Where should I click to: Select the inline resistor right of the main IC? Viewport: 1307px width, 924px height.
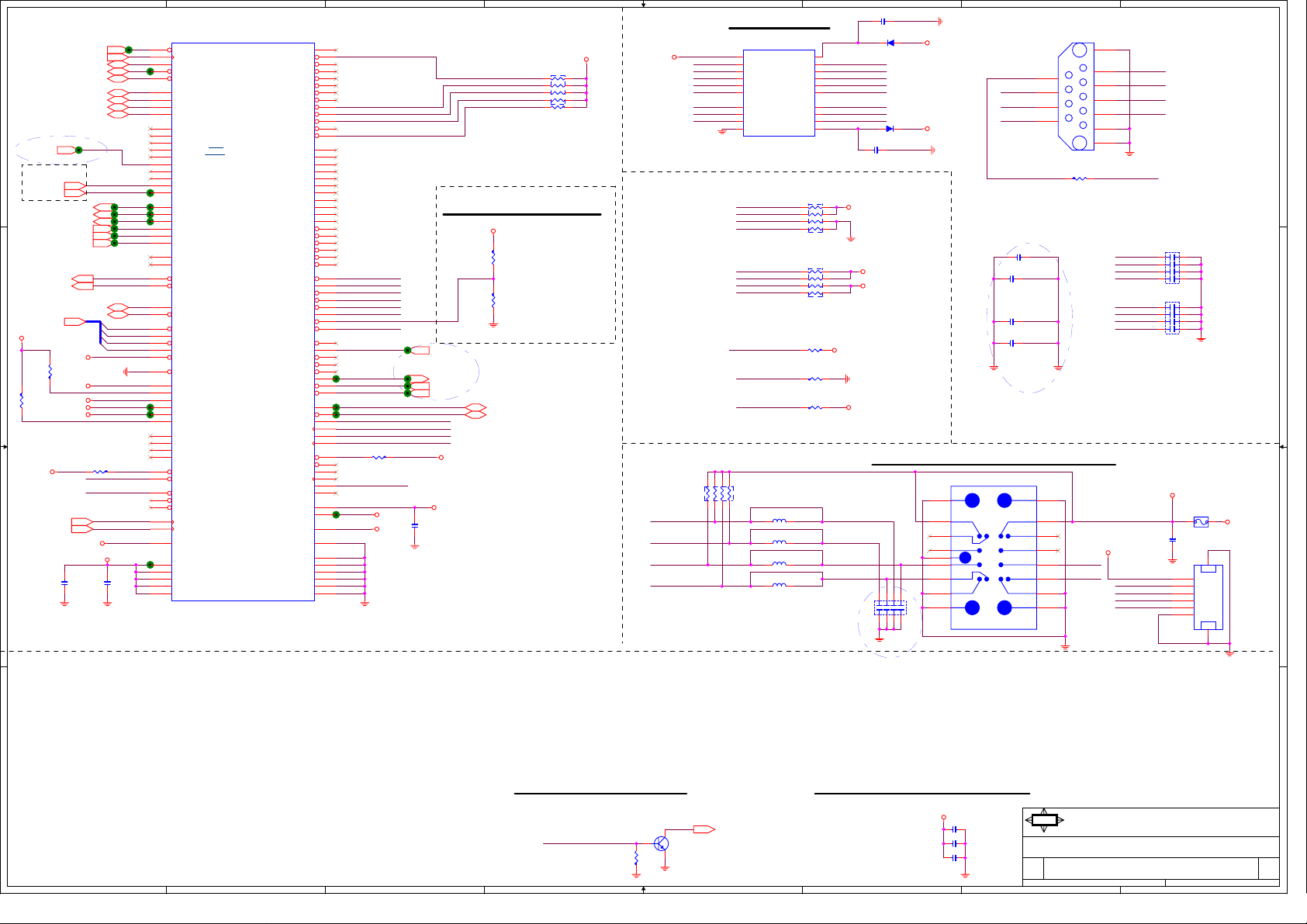pos(379,458)
